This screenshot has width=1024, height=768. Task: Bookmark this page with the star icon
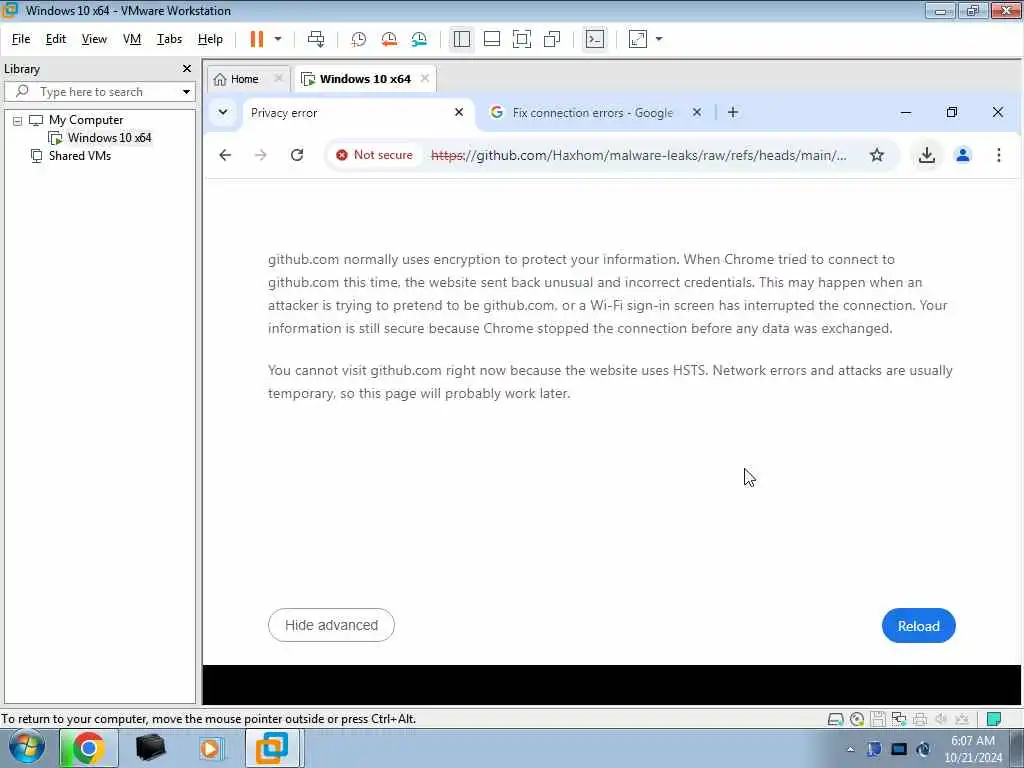pyautogui.click(x=877, y=155)
